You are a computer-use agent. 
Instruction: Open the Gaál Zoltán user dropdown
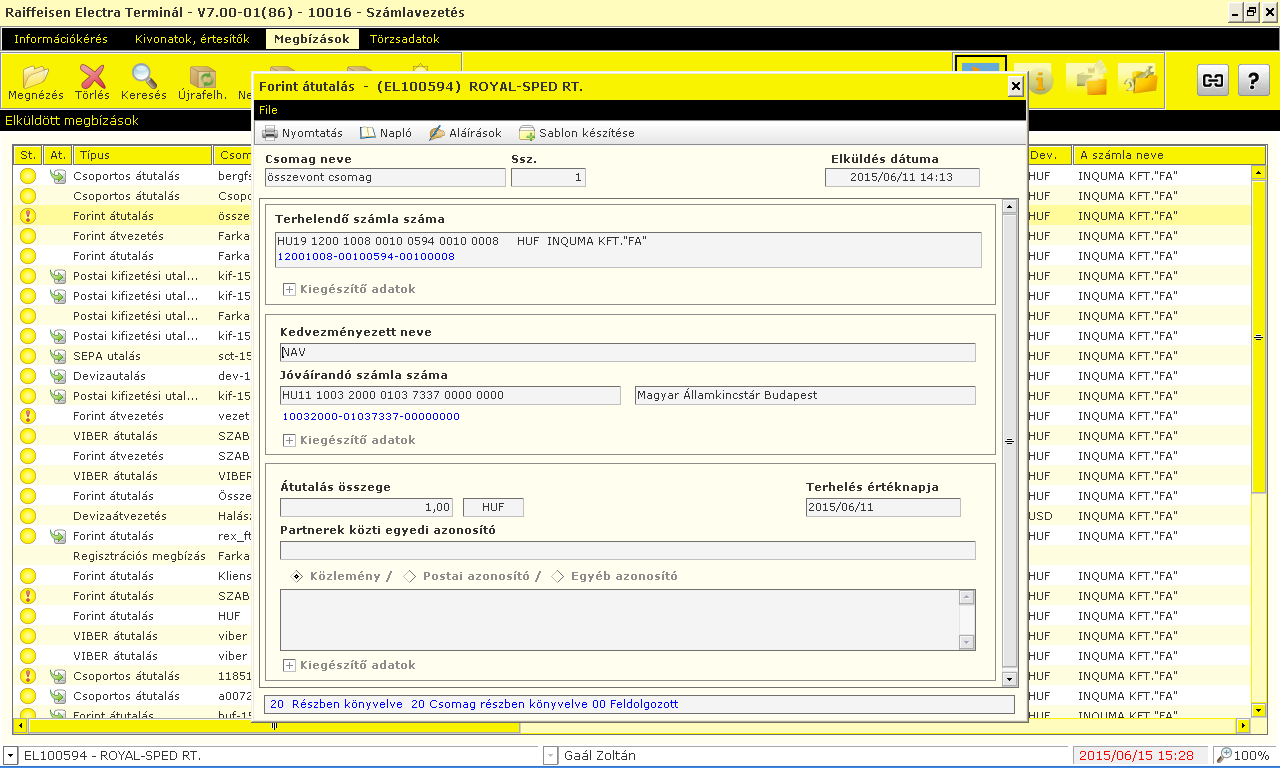551,755
